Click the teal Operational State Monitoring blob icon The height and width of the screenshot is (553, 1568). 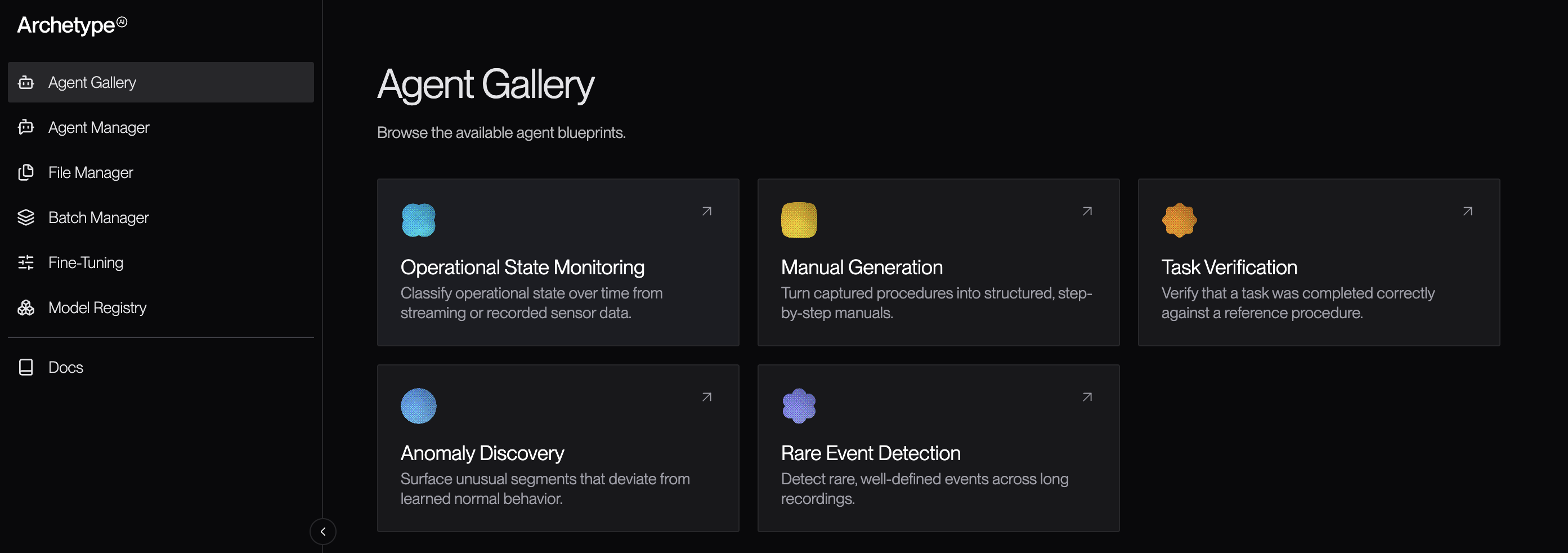click(419, 220)
